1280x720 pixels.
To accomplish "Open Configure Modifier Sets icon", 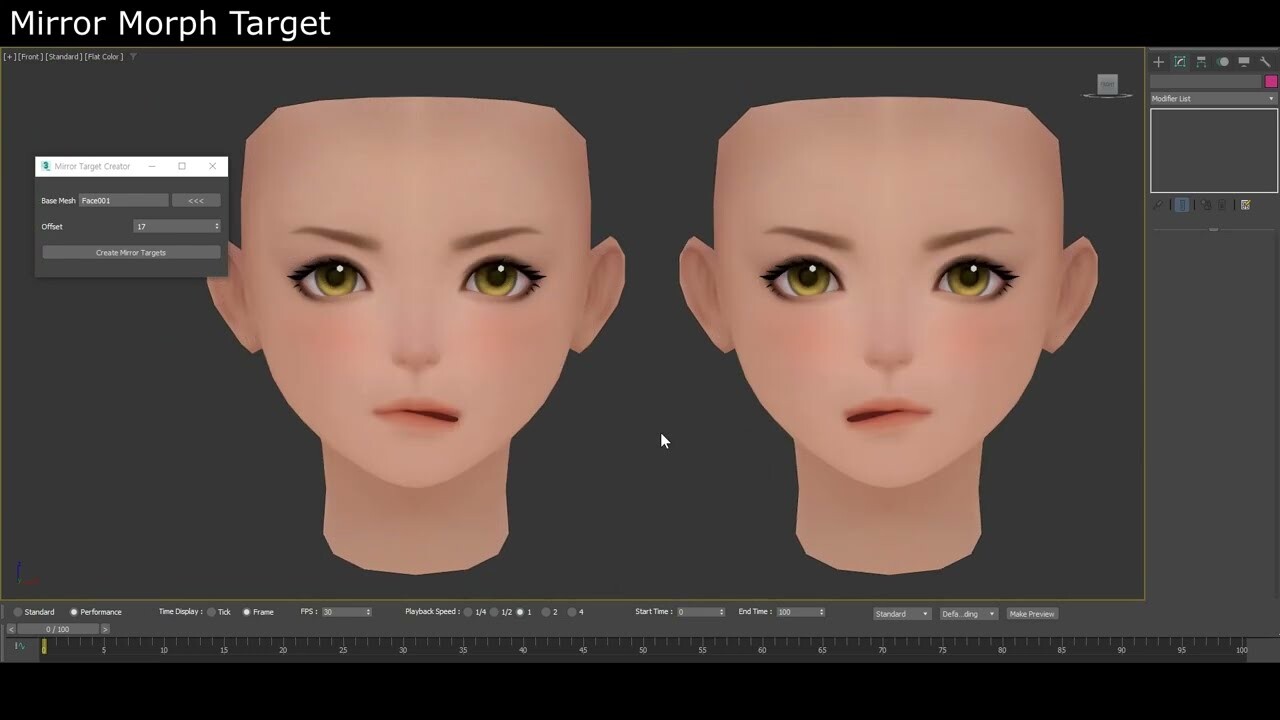I will pyautogui.click(x=1246, y=205).
